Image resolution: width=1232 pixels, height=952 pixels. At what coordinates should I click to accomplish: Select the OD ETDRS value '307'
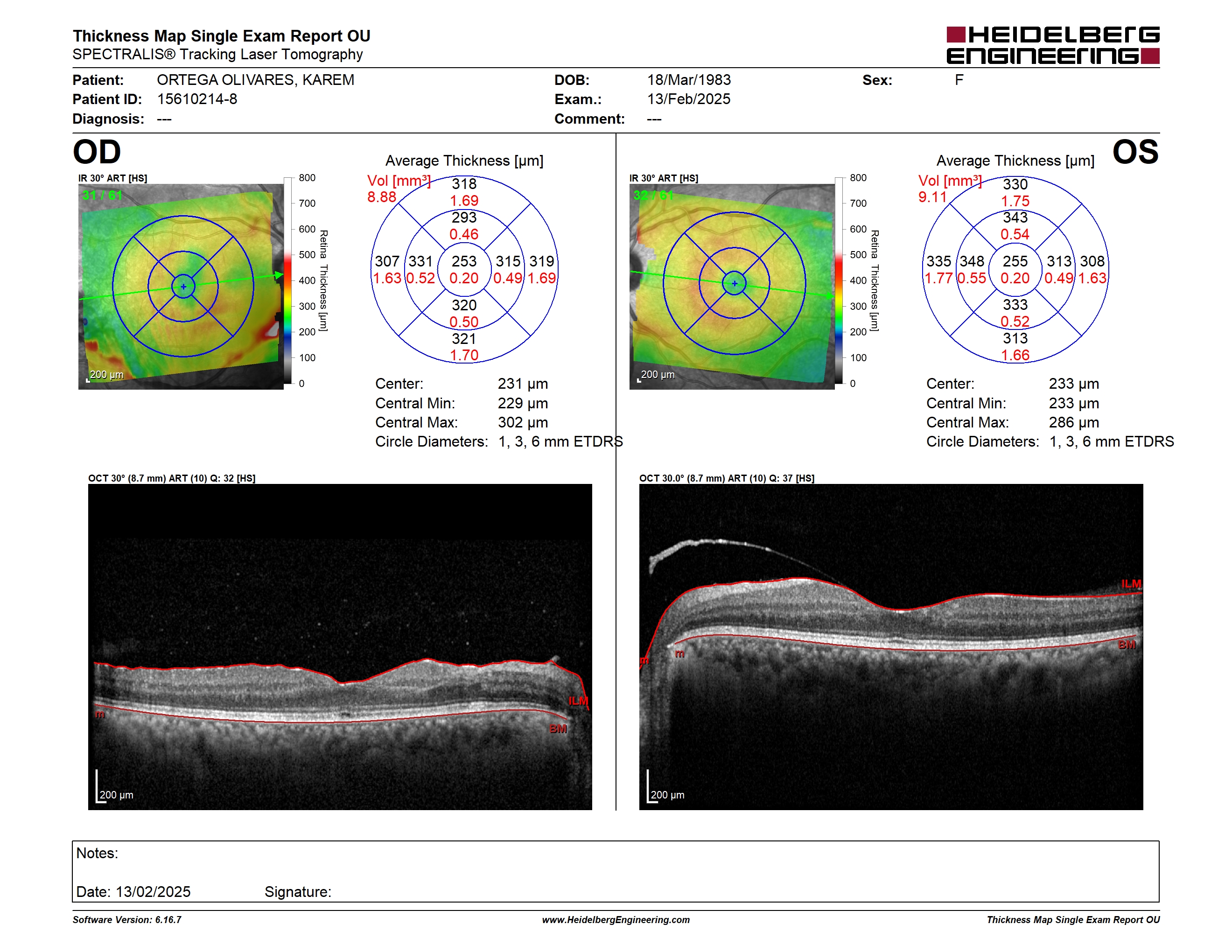click(x=387, y=262)
